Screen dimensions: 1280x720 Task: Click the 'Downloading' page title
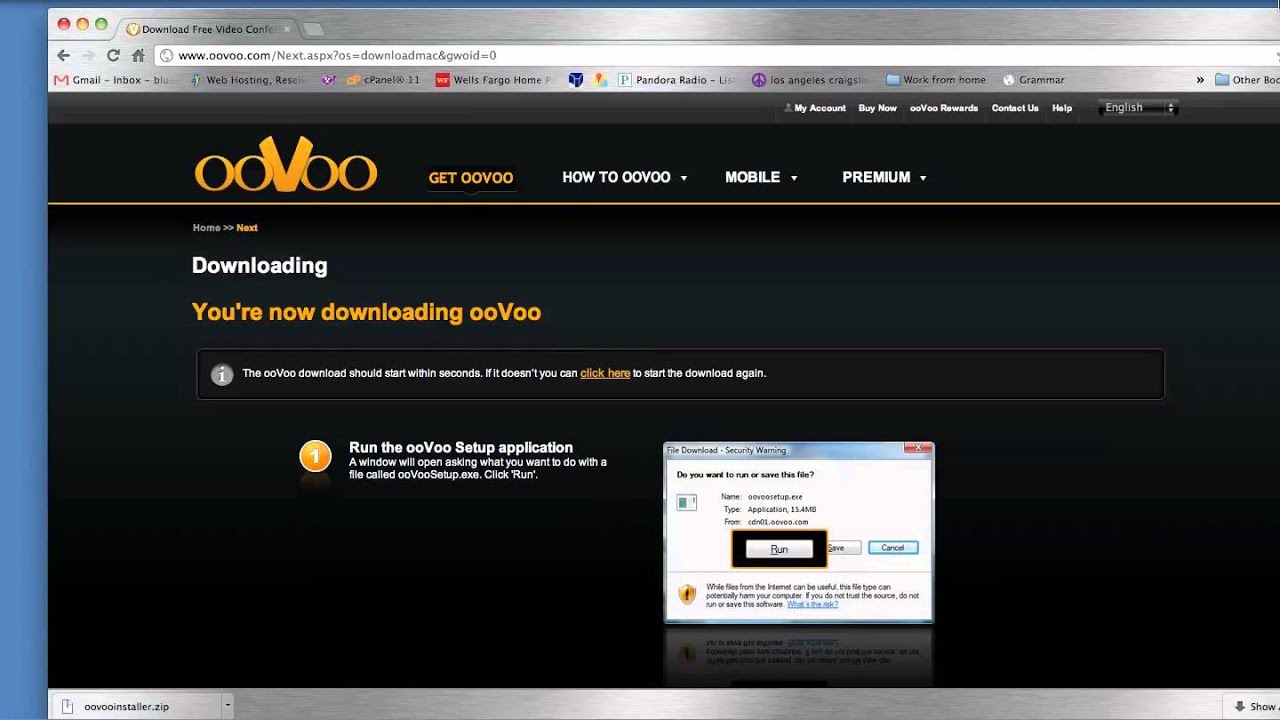click(260, 266)
